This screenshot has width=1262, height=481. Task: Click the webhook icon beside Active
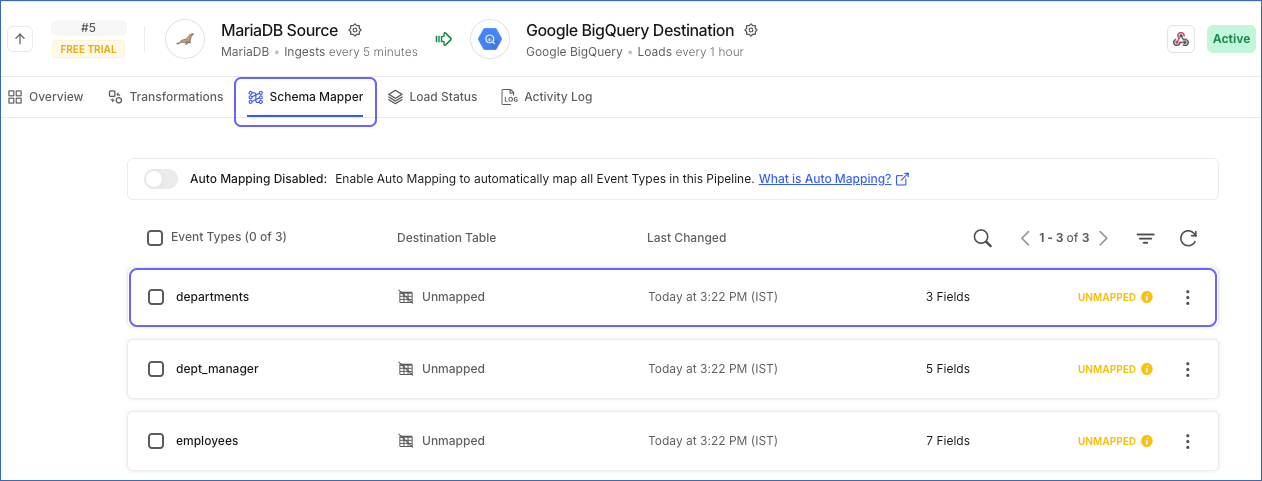1181,39
